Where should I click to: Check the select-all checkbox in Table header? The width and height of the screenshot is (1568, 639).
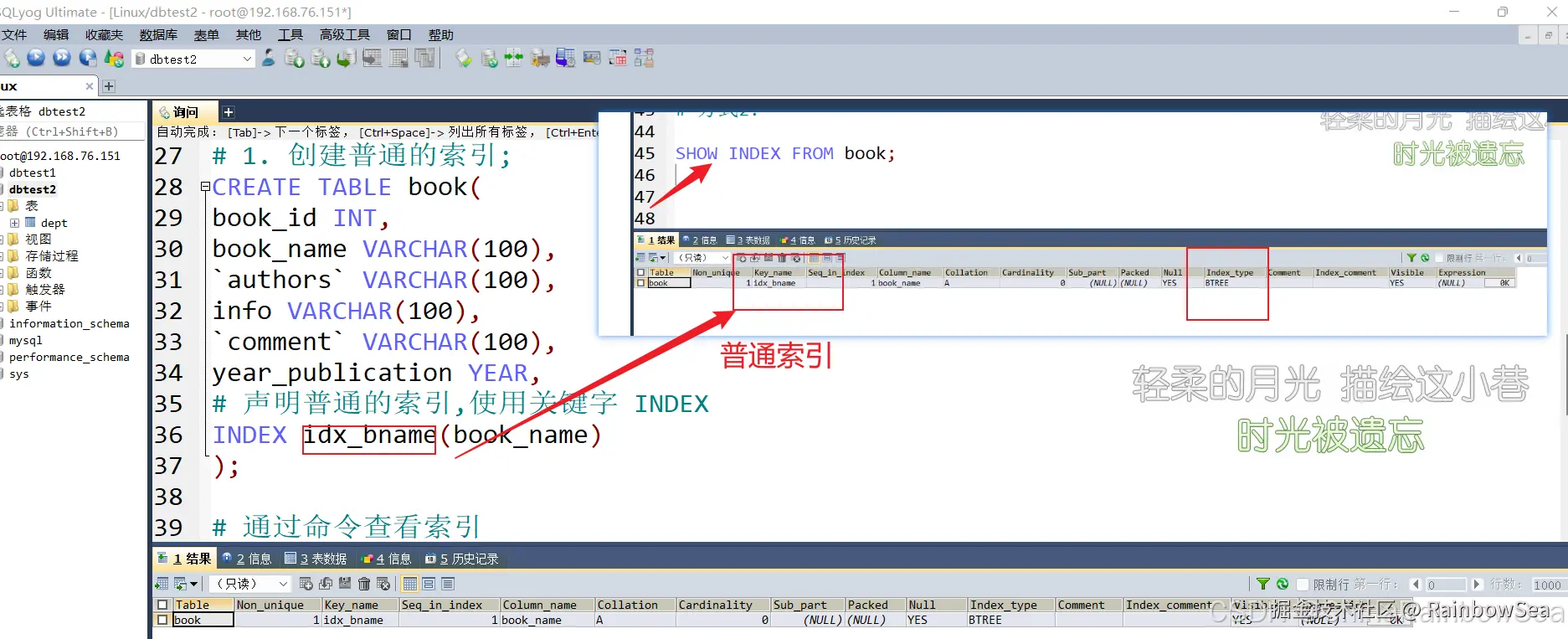pos(162,605)
